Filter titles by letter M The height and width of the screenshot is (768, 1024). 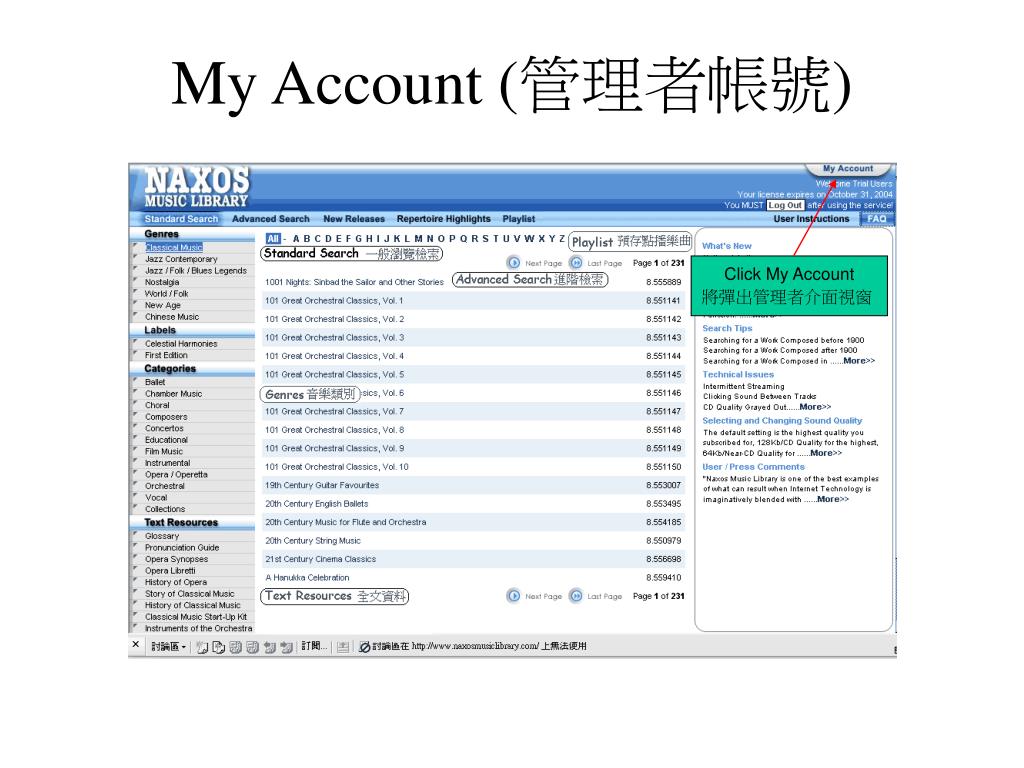[x=418, y=239]
